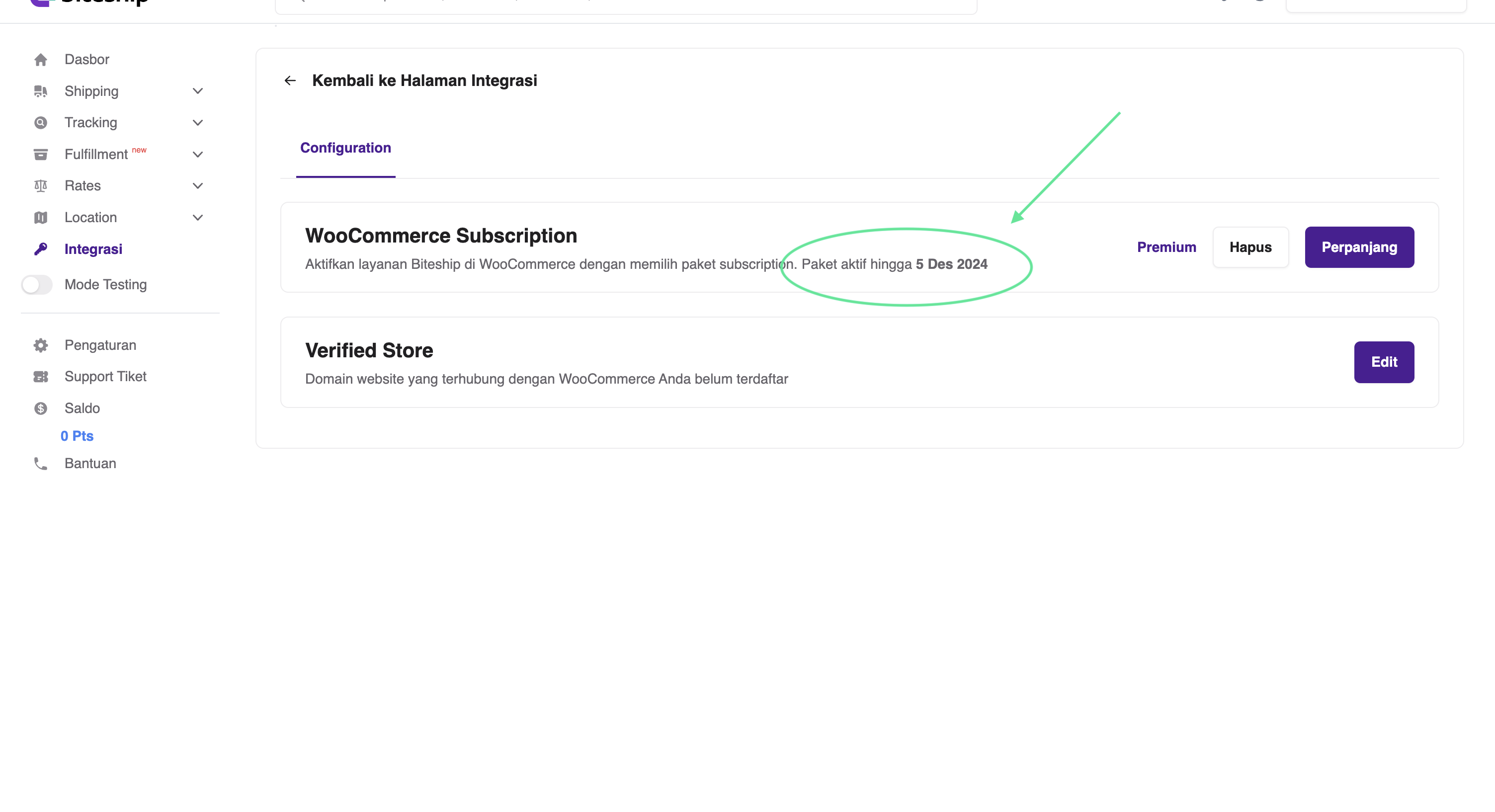Click the Tracking magnifier icon

tap(41, 122)
